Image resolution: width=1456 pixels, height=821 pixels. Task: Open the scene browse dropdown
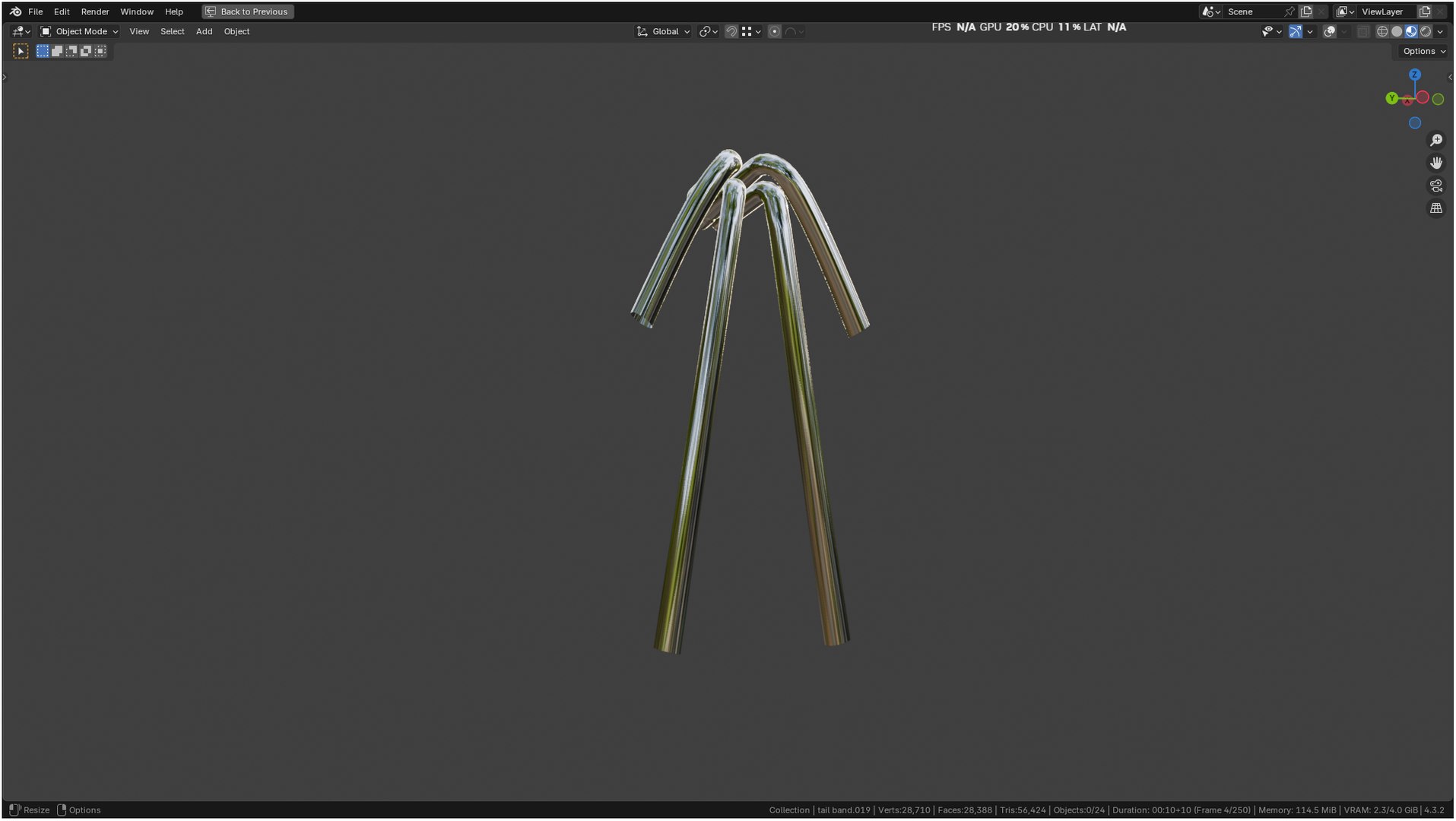tap(1211, 11)
